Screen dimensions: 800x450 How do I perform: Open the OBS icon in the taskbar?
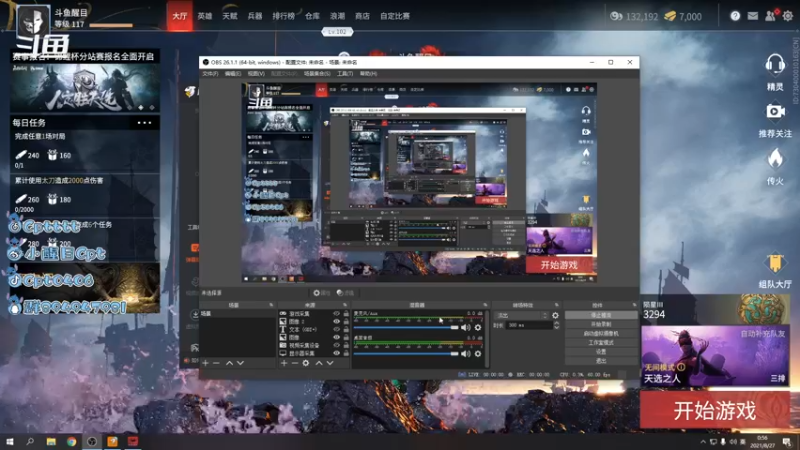(x=92, y=441)
